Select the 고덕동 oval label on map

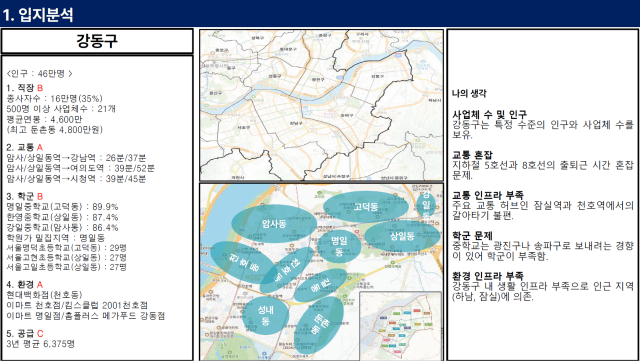[x=365, y=207]
